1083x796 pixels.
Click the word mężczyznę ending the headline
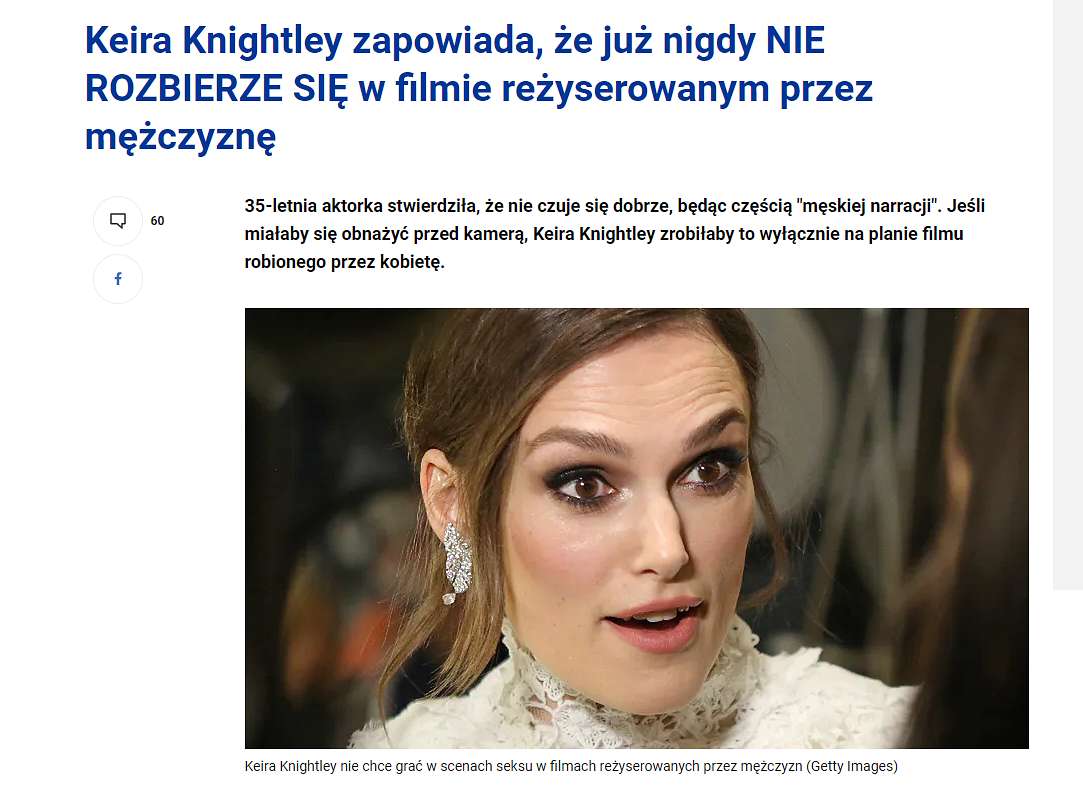[180, 137]
